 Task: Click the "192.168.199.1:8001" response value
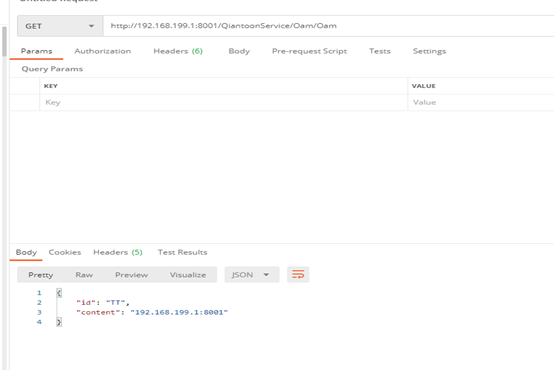(179, 312)
